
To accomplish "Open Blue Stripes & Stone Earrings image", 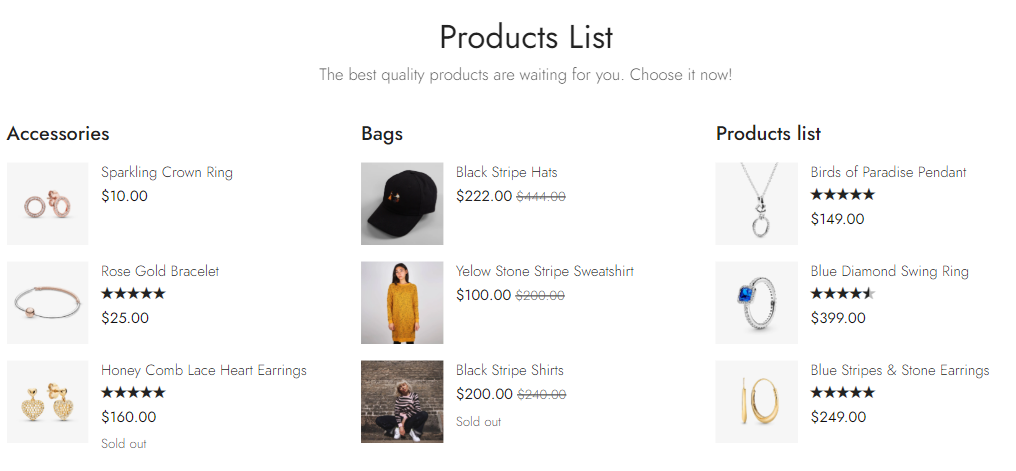I will point(756,401).
